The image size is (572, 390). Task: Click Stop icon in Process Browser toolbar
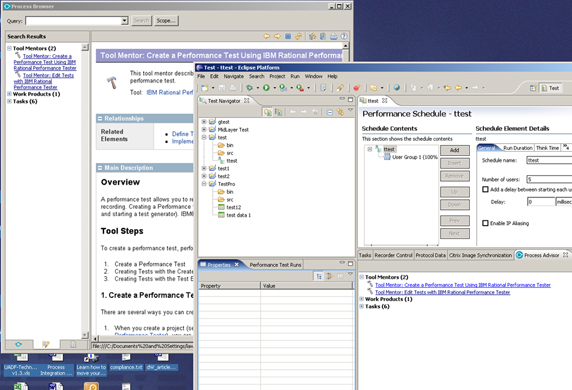point(288,36)
